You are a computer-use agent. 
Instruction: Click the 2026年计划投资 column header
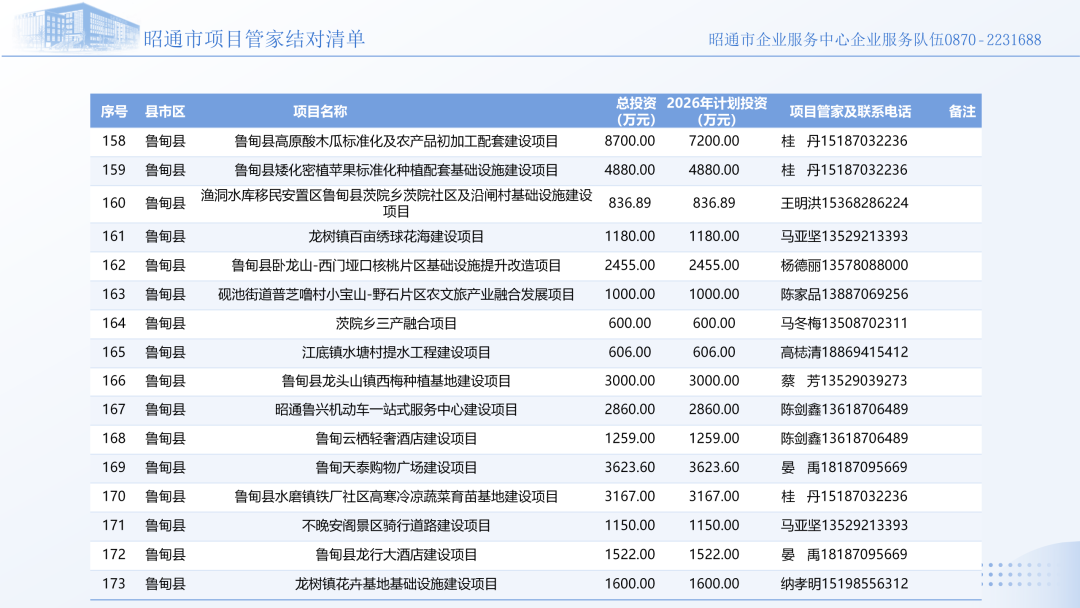point(716,112)
